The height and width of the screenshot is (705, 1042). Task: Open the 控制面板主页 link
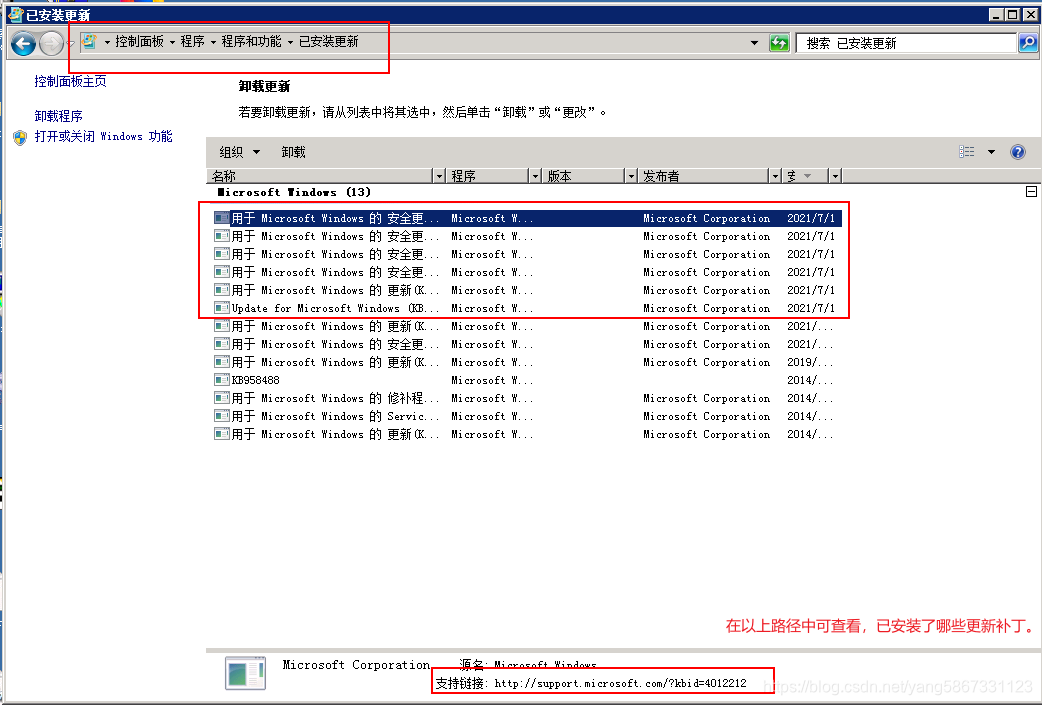pyautogui.click(x=70, y=81)
